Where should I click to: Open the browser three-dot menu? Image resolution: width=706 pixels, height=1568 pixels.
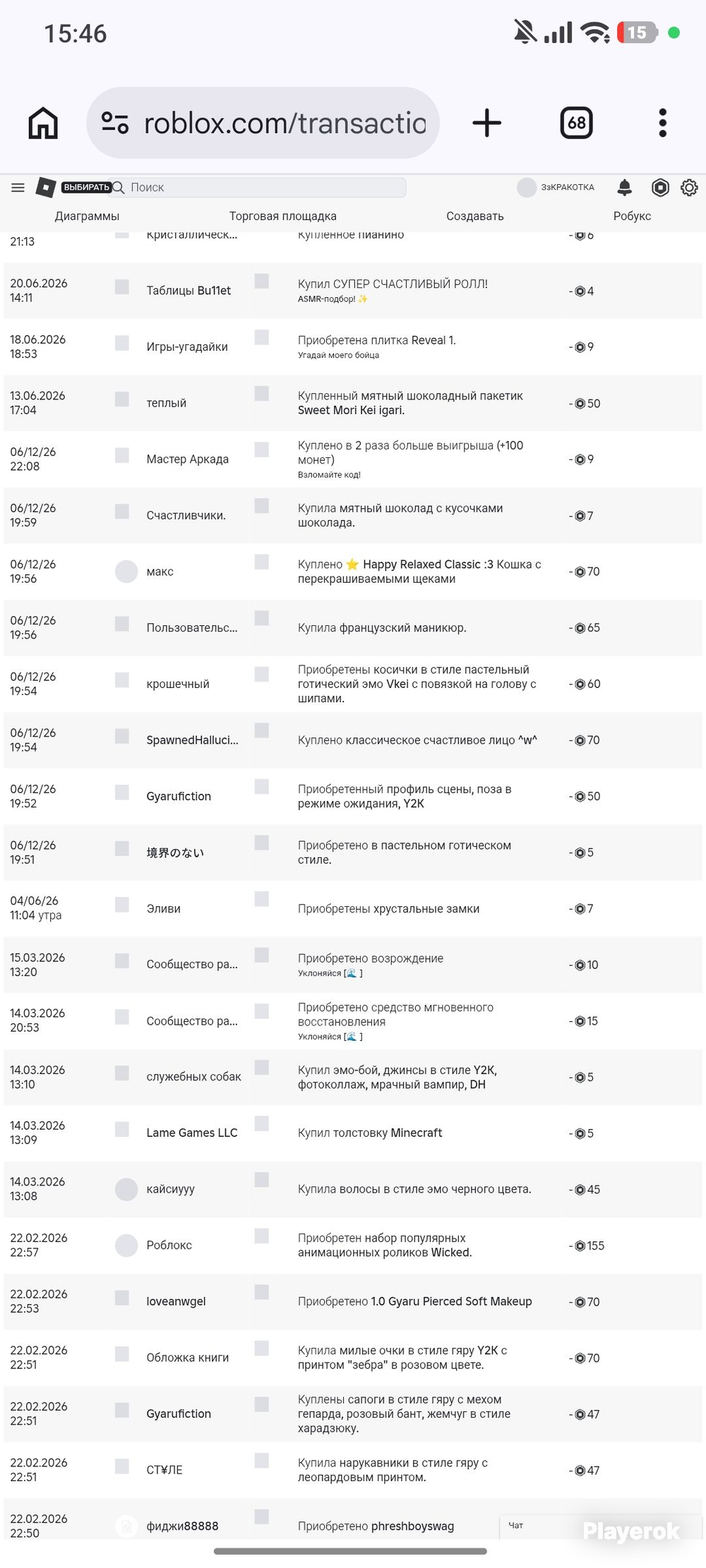[x=662, y=123]
